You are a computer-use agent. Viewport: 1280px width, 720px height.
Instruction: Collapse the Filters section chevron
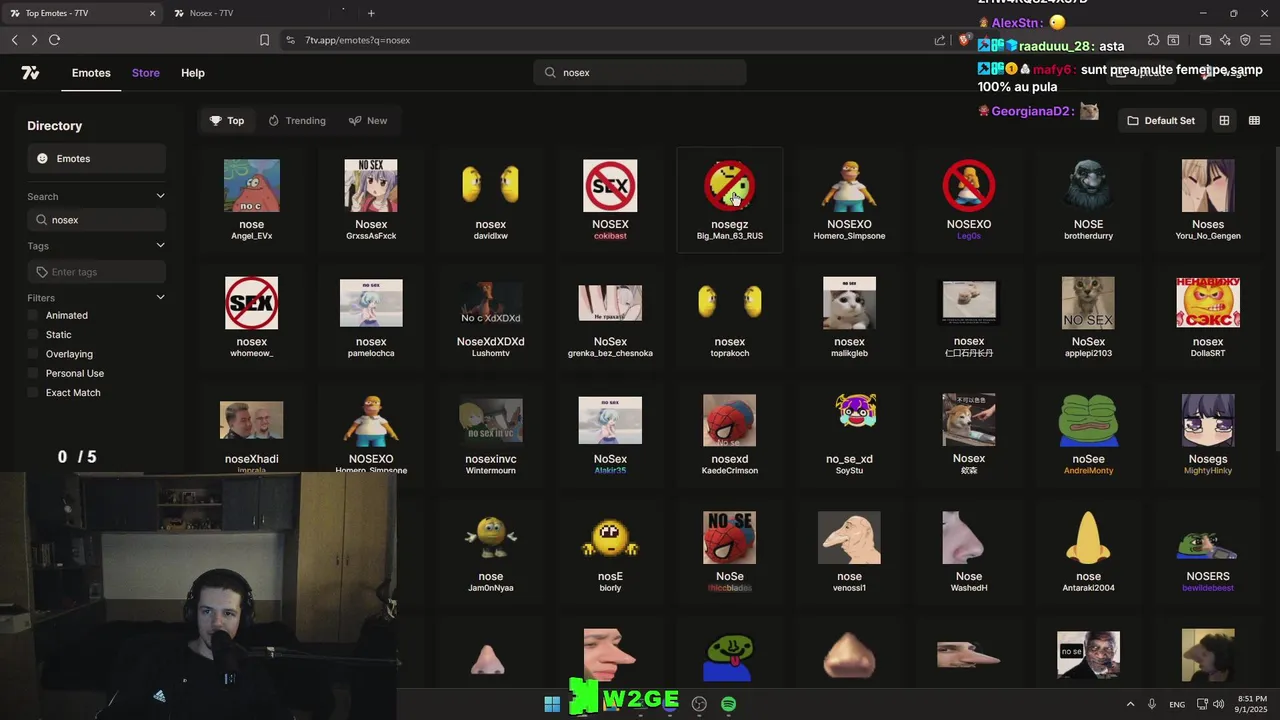[160, 297]
